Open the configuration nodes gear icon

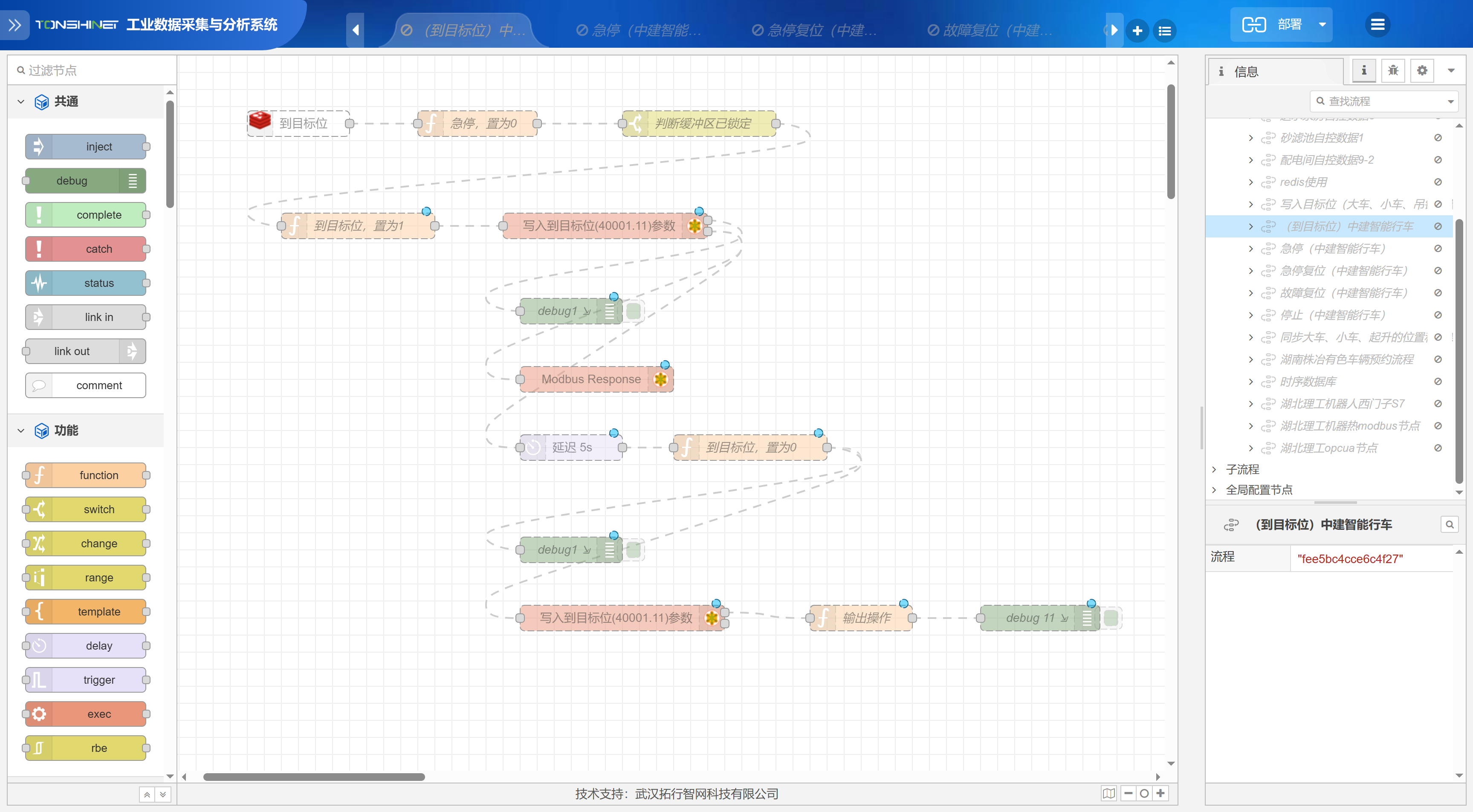point(1422,70)
